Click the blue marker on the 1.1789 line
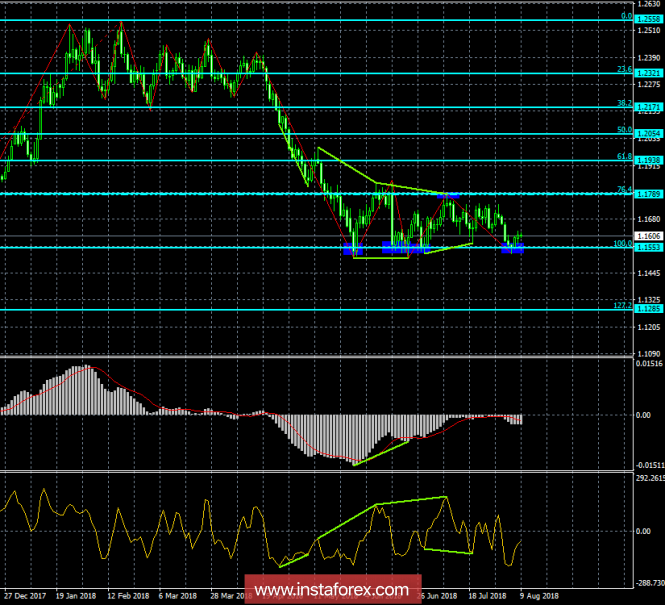 click(x=449, y=194)
